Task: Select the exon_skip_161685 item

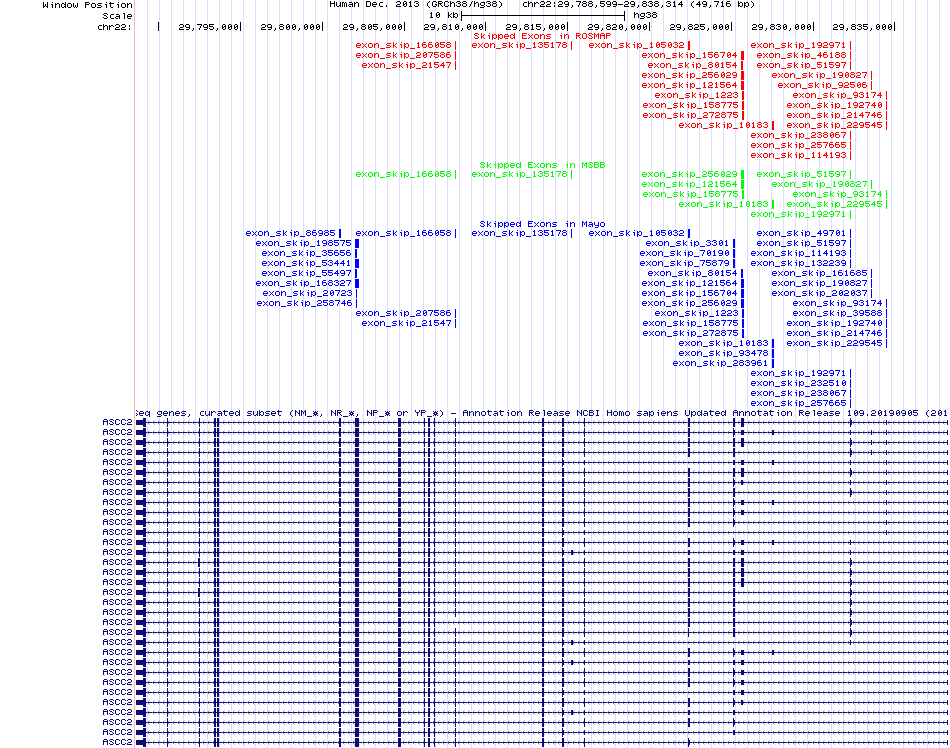Action: click(820, 273)
